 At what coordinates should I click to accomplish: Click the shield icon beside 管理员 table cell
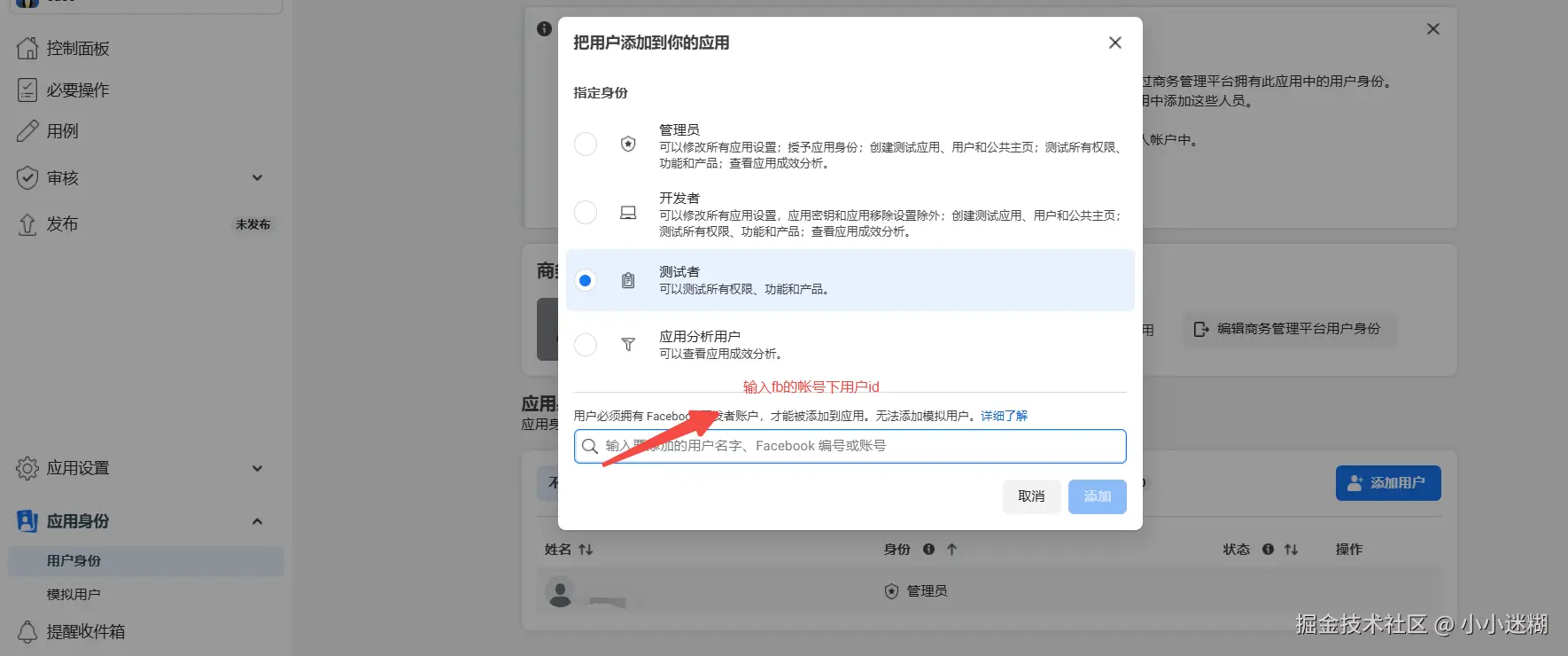(x=892, y=591)
